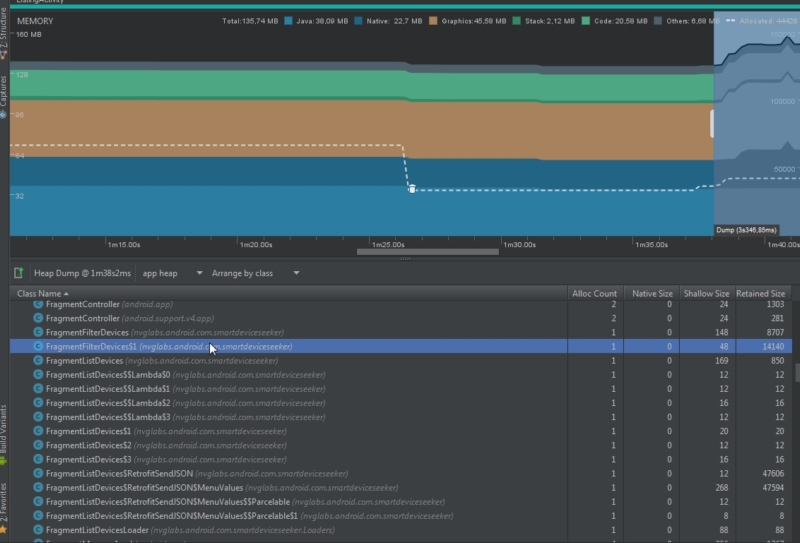Select the FragmentListDevicesLoader row
This screenshot has width=800, height=543.
click(401, 530)
